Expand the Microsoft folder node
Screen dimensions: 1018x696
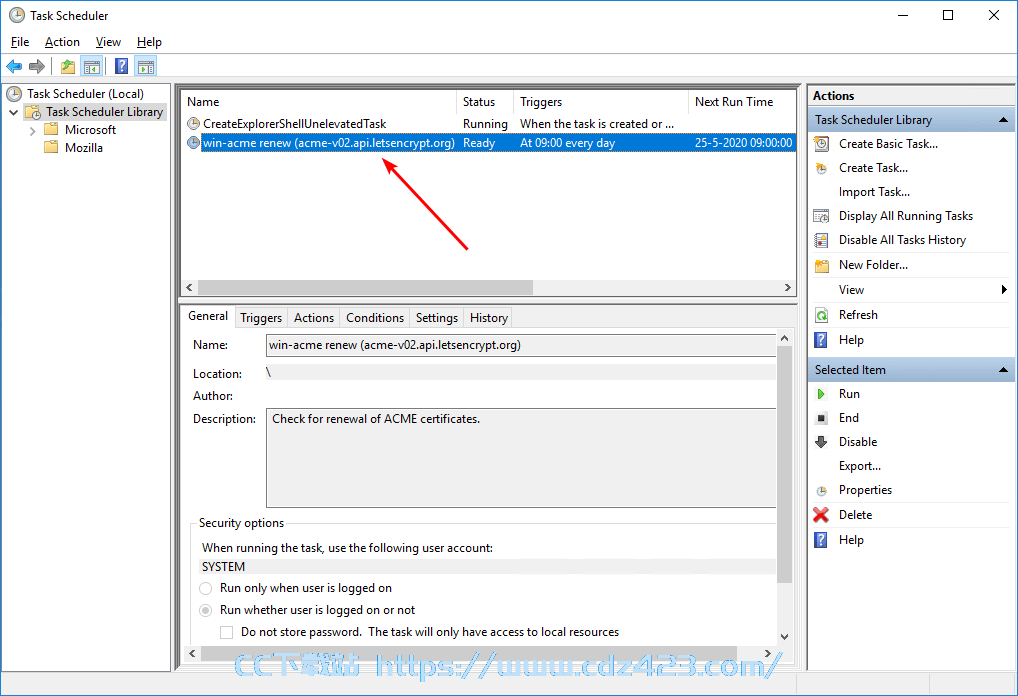(32, 130)
